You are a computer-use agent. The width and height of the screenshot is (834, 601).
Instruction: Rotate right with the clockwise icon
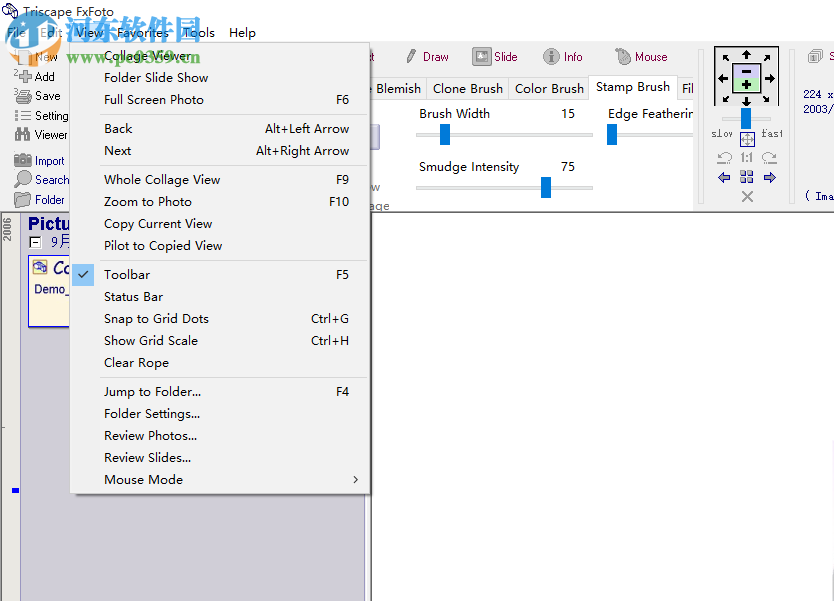tap(769, 157)
